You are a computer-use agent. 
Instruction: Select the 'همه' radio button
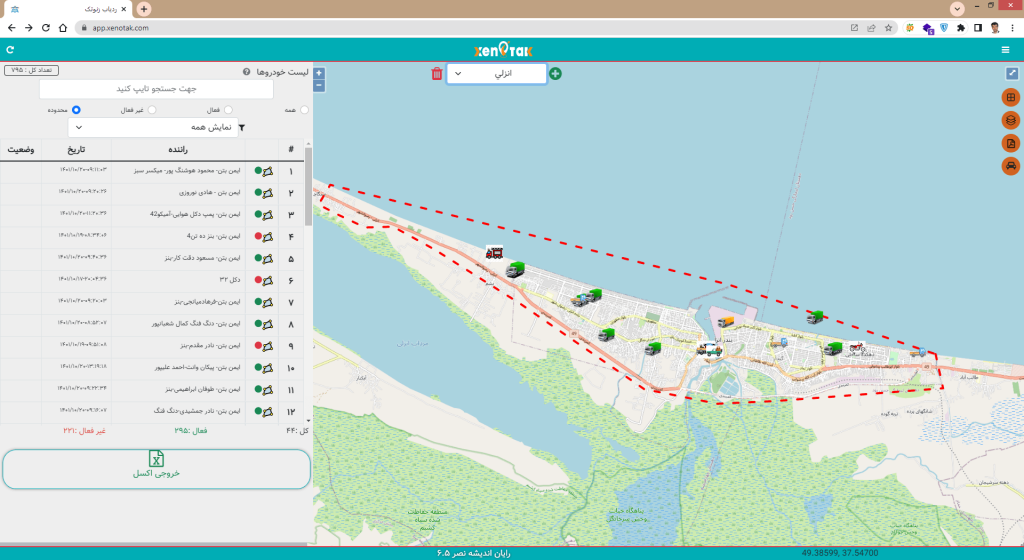point(304,110)
